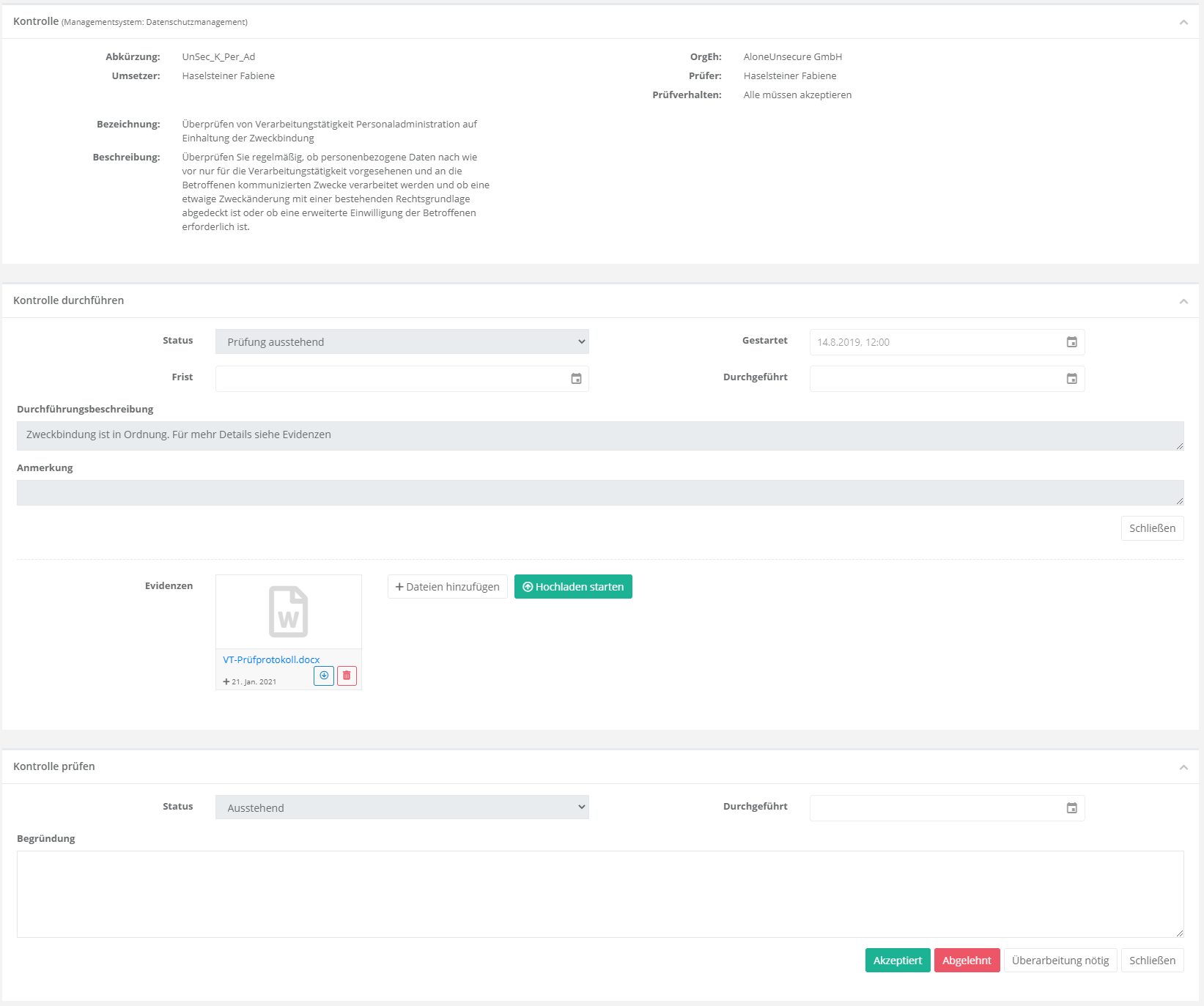Screen dimensions: 1204x1006
Task: Open the Ausstehend status dropdown
Action: [402, 807]
